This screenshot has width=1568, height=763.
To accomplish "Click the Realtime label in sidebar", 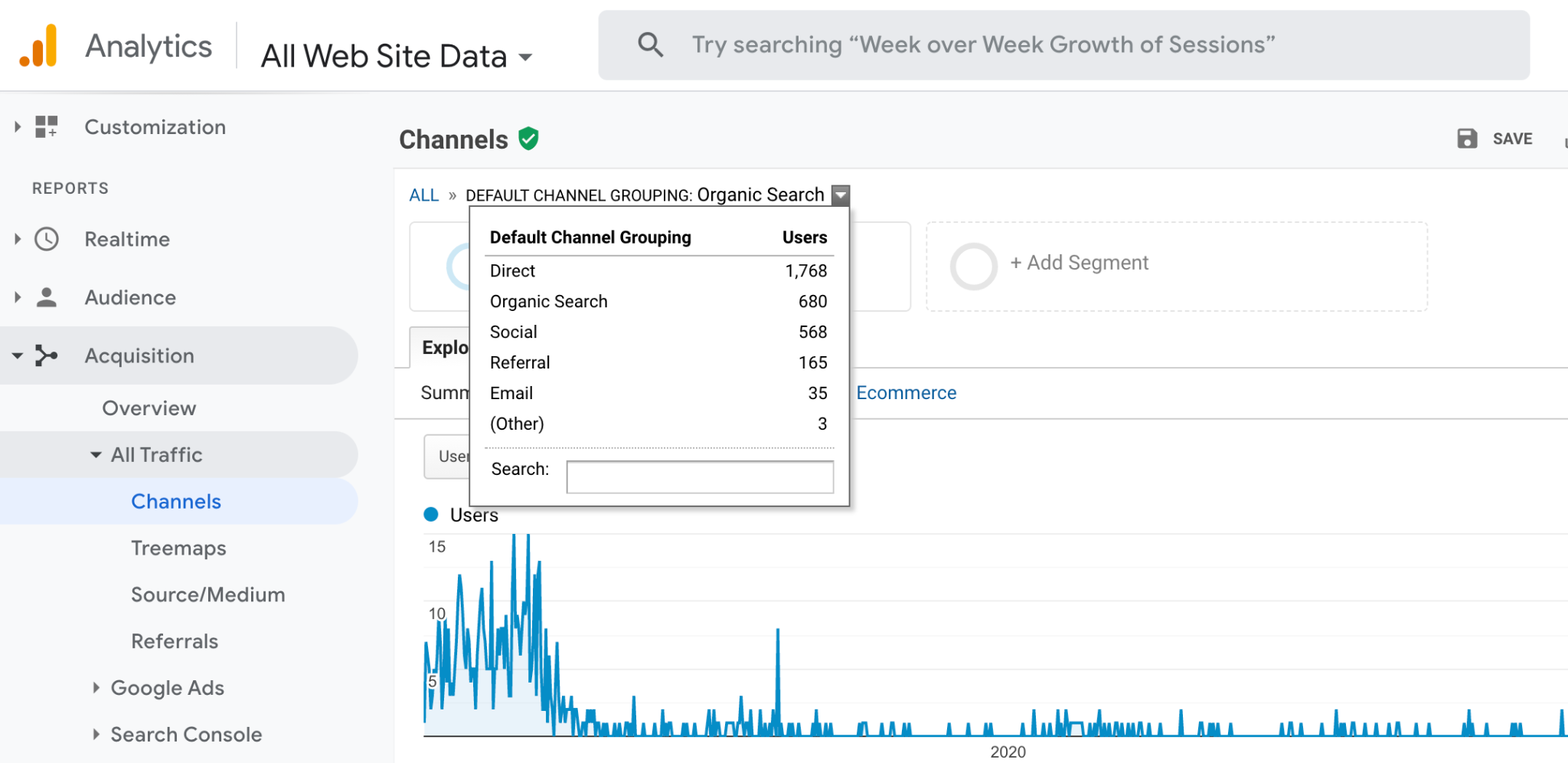I will click(x=127, y=239).
